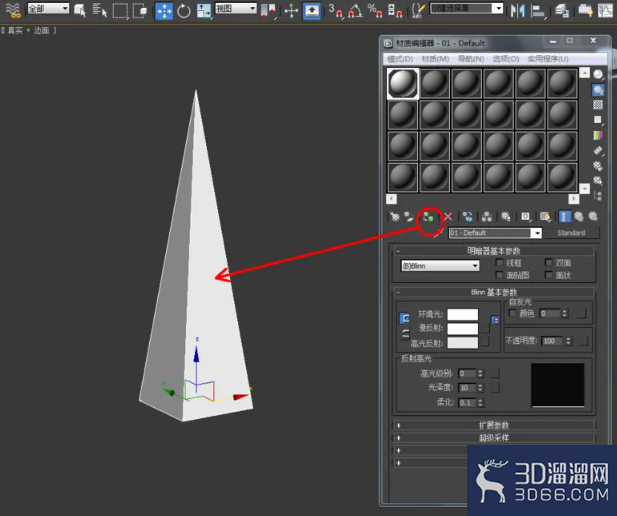Open the (B)Blinn shader dropdown

(440, 266)
